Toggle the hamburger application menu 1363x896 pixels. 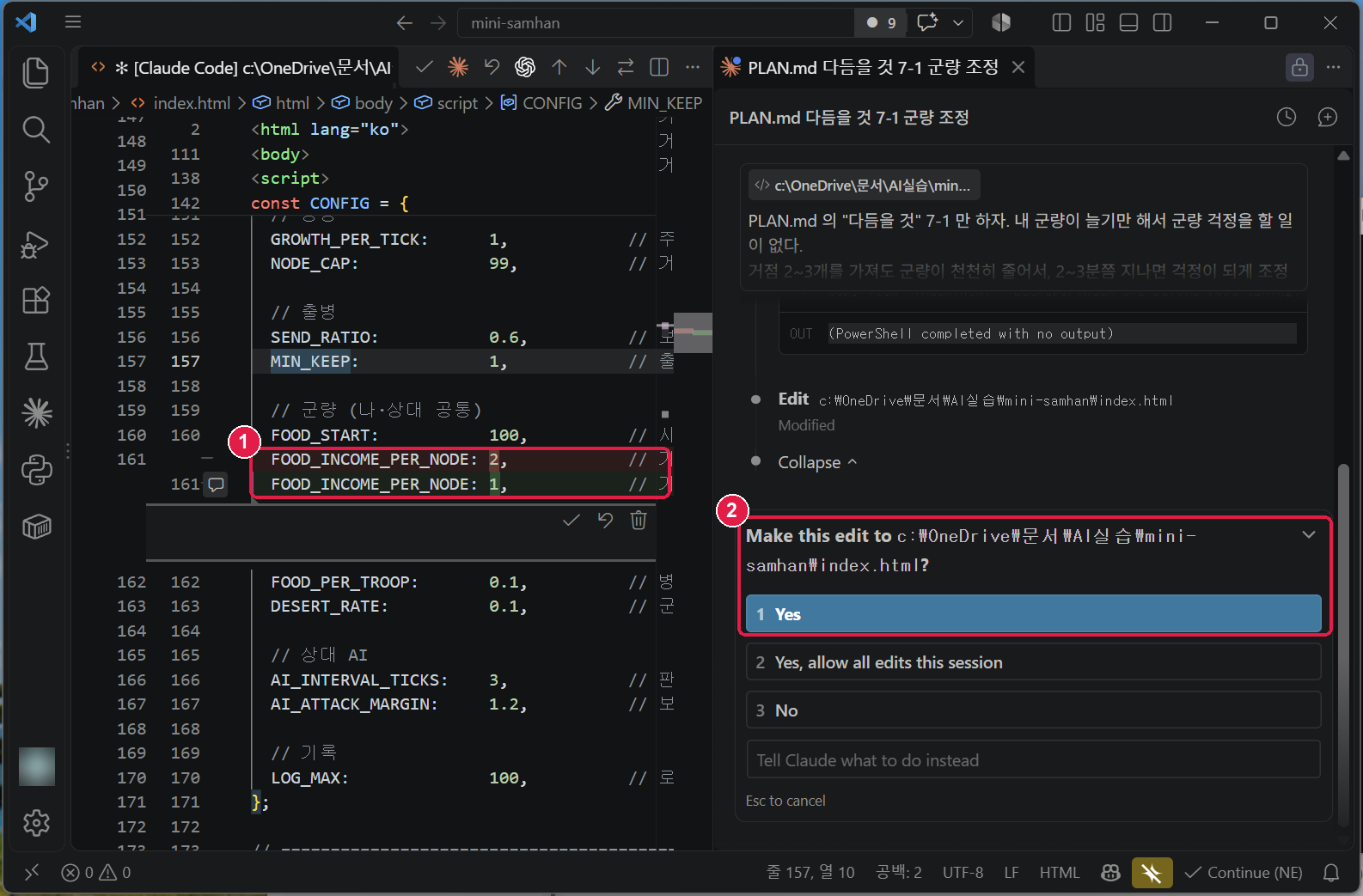[x=73, y=22]
